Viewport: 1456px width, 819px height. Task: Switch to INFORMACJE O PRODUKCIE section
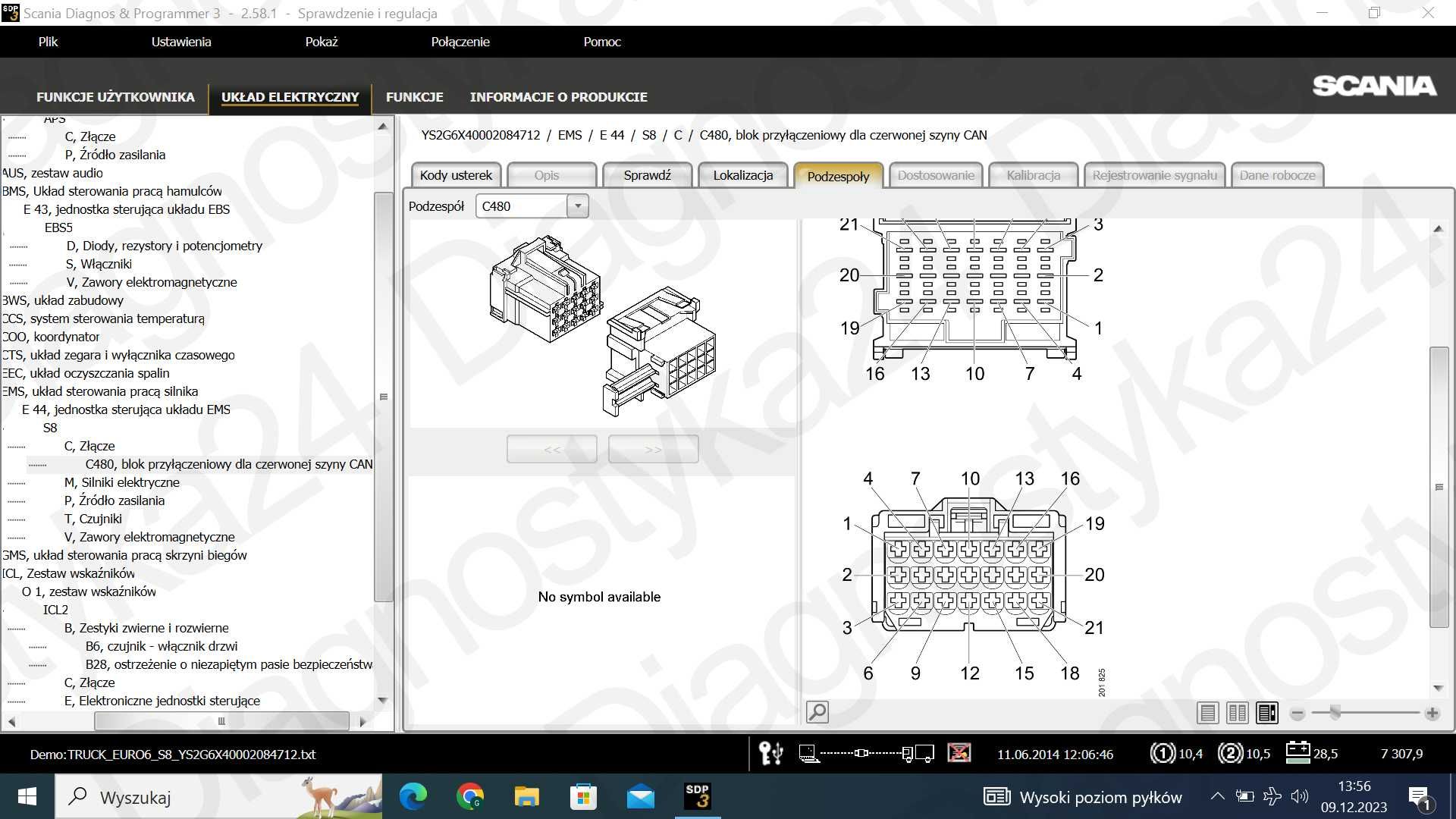coord(558,97)
